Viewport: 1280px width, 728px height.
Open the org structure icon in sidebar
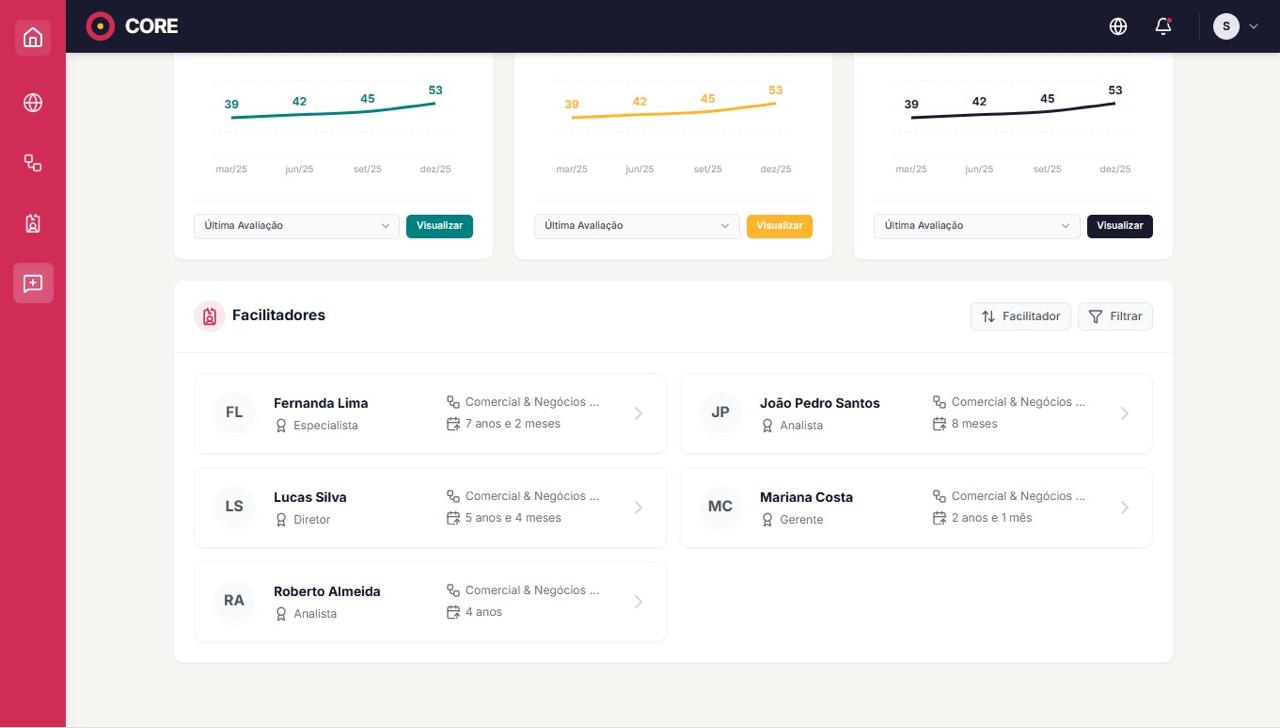point(33,163)
